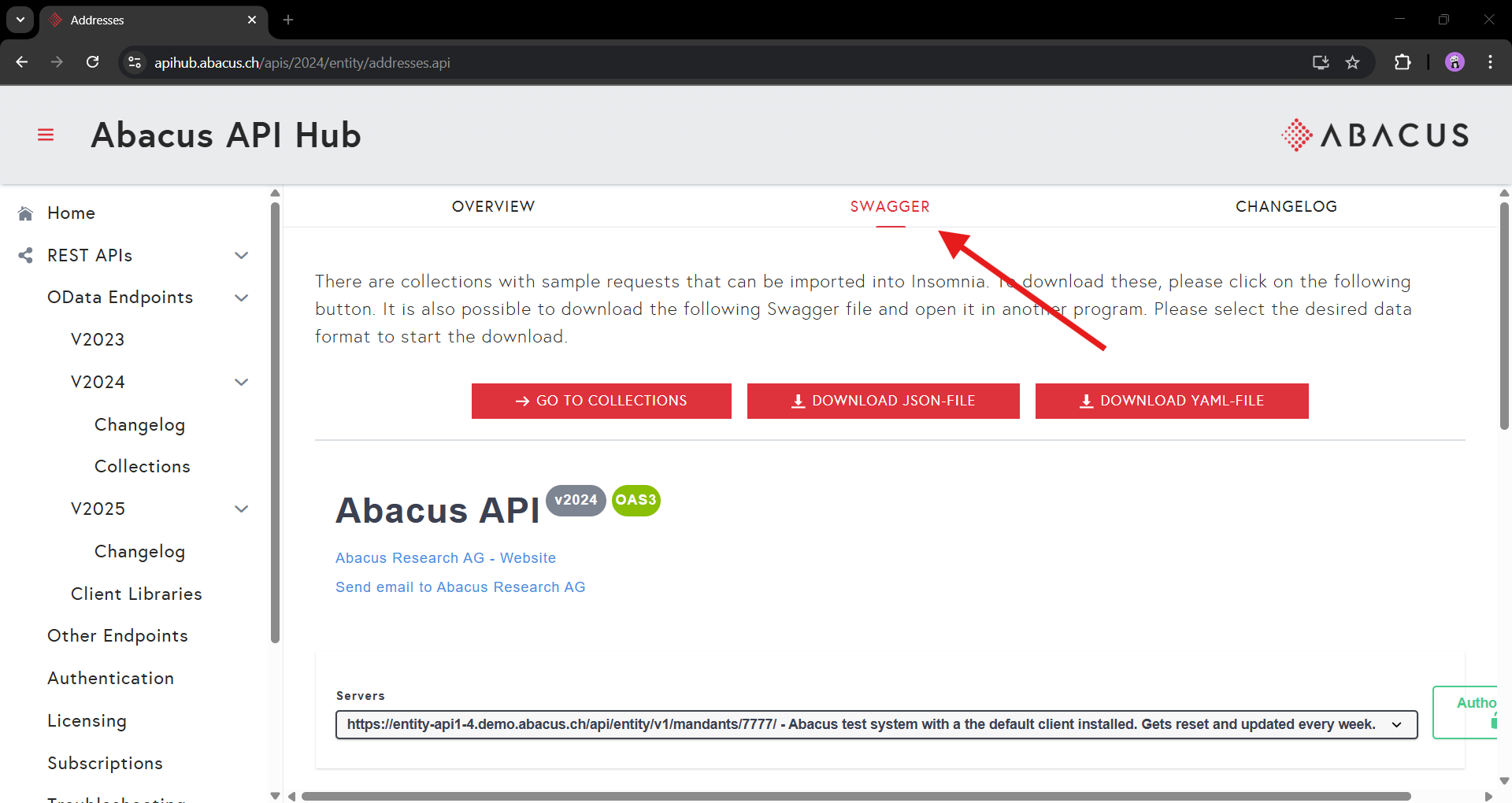
Task: Click the Authorize button
Action: 1466,712
